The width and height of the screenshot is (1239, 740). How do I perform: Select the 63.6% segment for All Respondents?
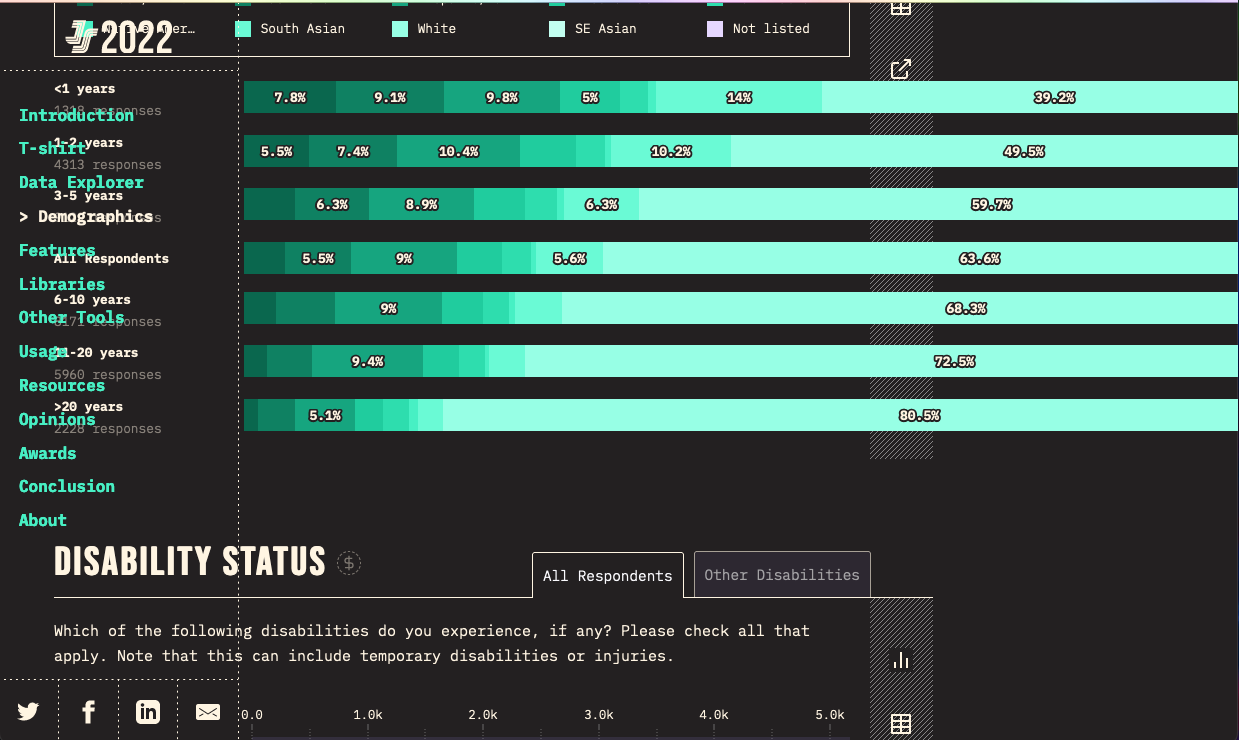click(x=921, y=258)
